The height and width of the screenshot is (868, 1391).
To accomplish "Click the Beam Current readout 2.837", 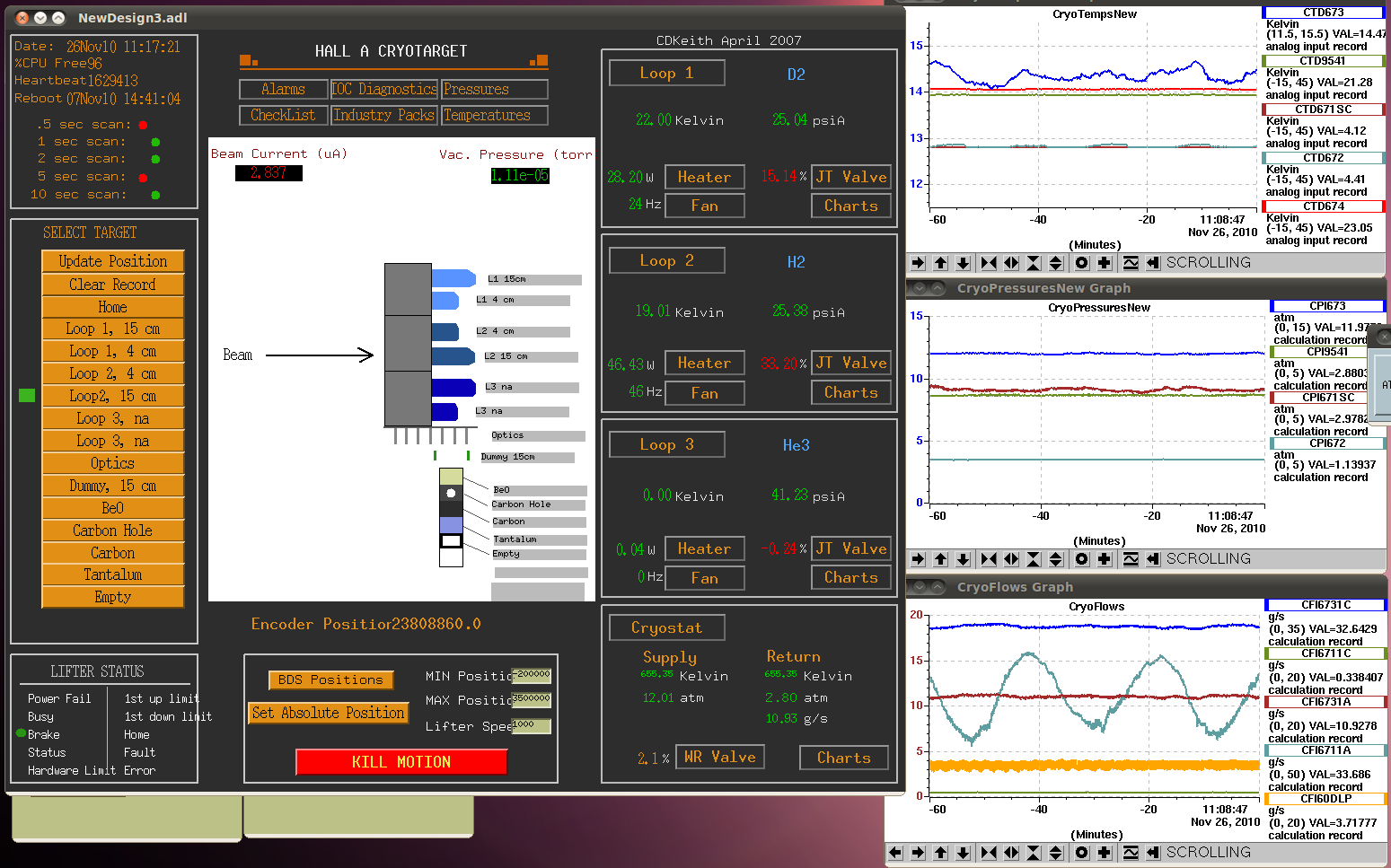I will coord(269,173).
